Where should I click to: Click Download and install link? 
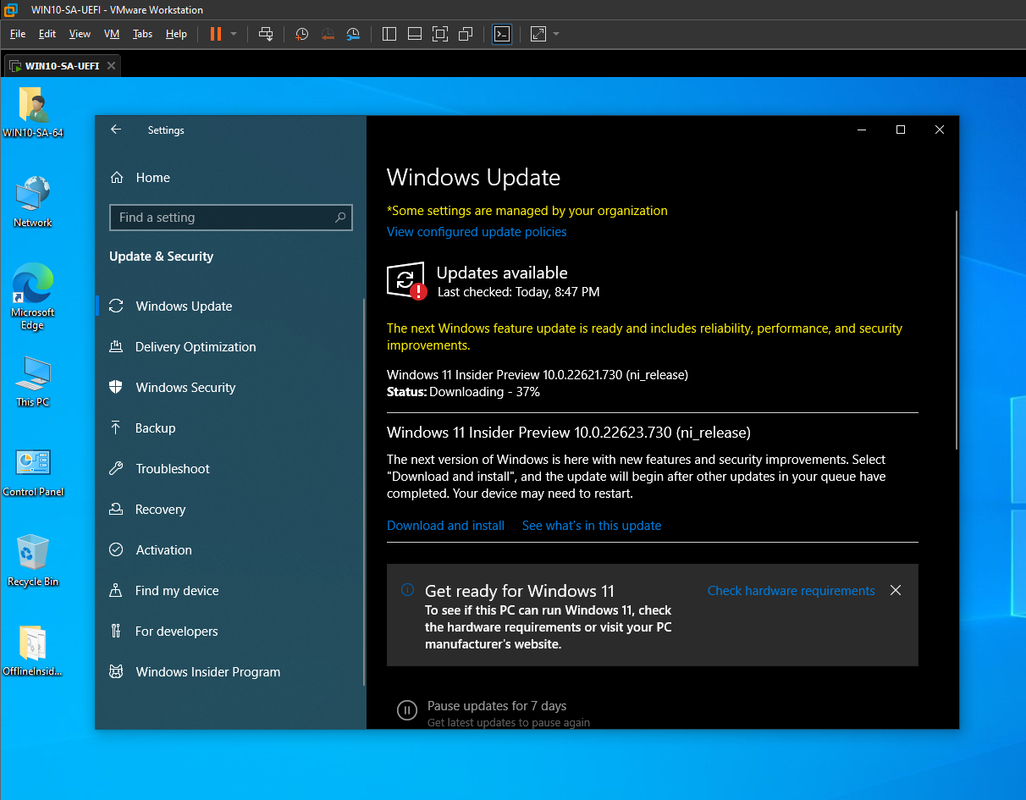[x=446, y=525]
